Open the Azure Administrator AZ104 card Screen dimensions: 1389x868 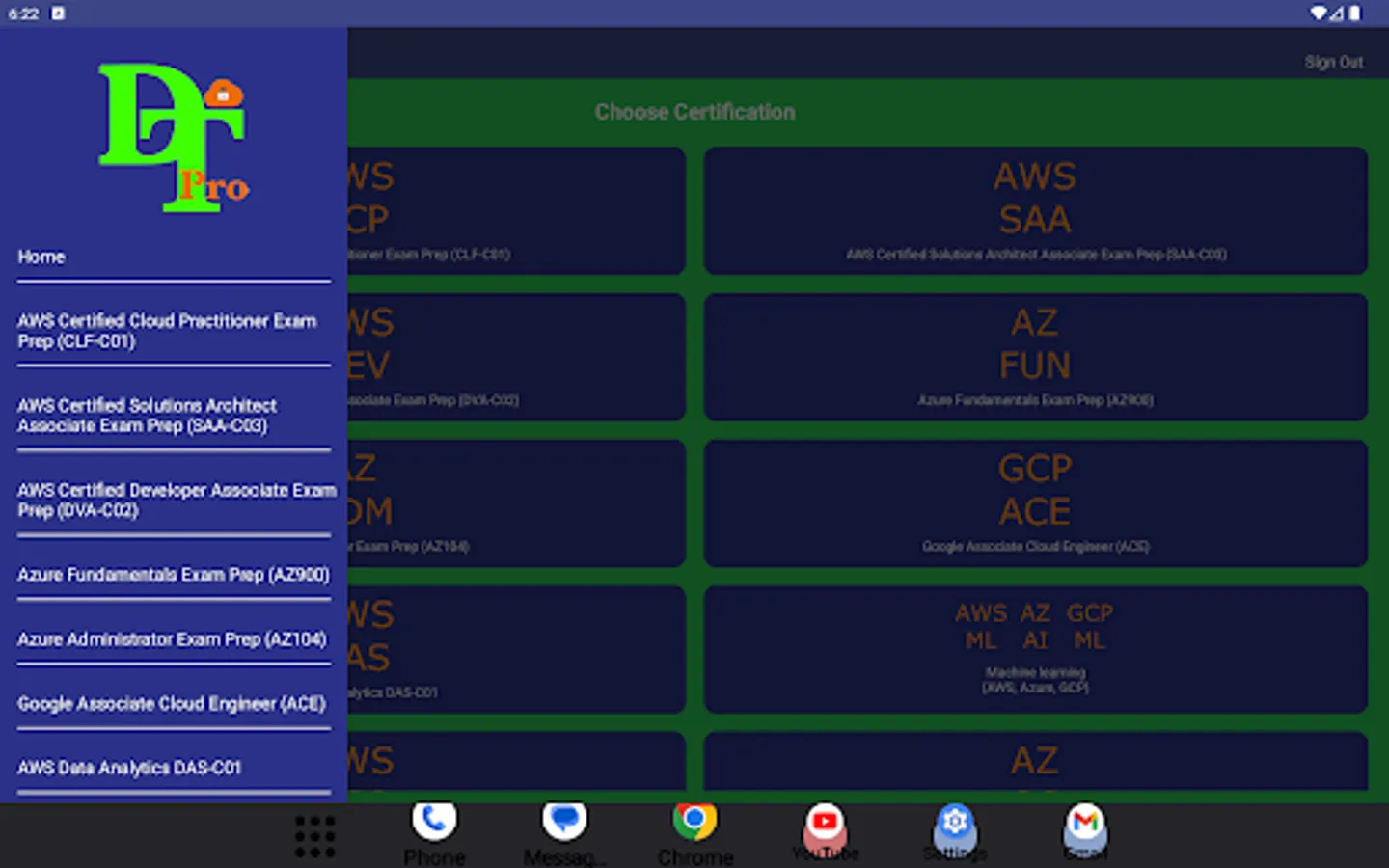click(x=516, y=503)
